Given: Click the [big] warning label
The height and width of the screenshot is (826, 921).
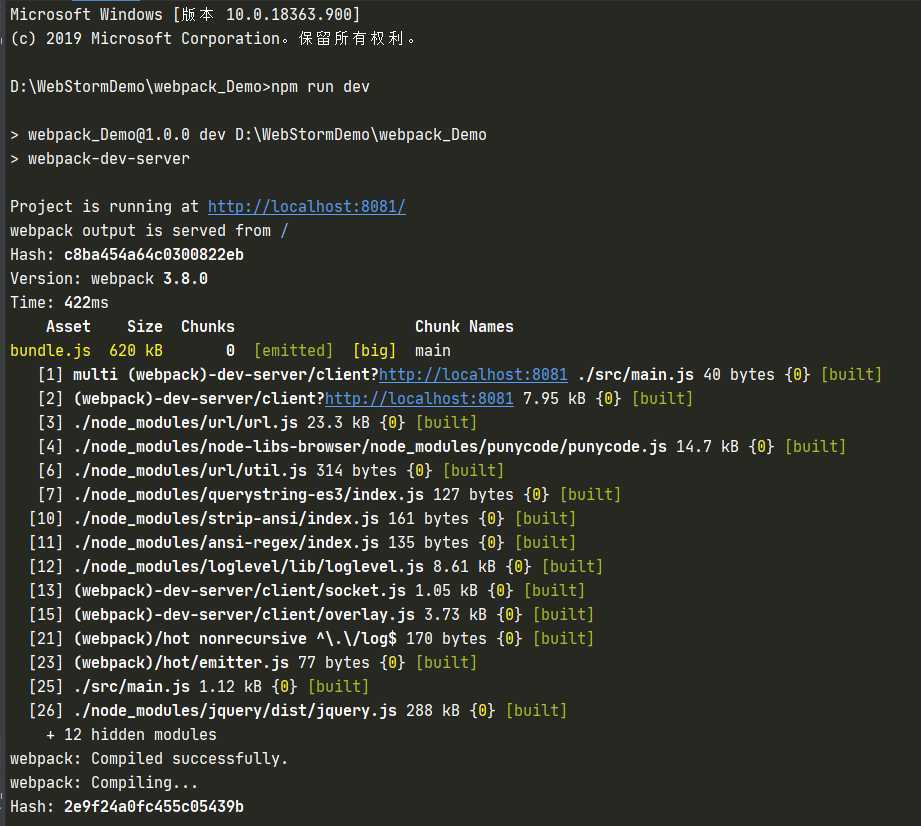Looking at the screenshot, I should pos(374,351).
